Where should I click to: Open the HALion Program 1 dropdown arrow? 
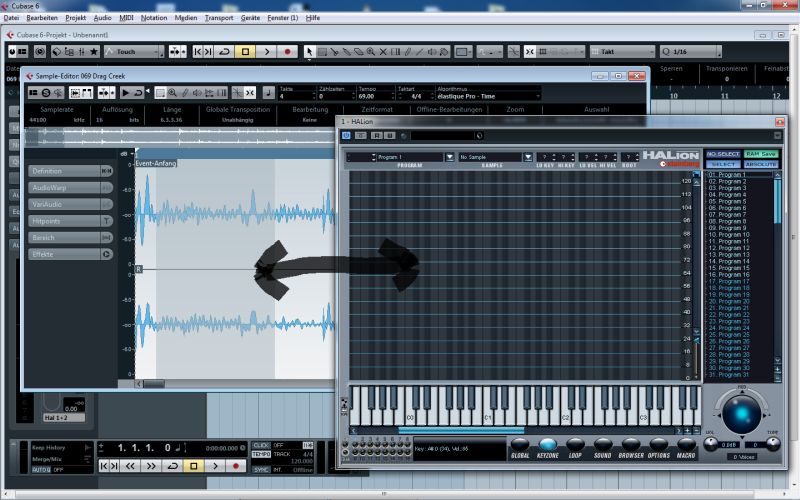tap(449, 157)
